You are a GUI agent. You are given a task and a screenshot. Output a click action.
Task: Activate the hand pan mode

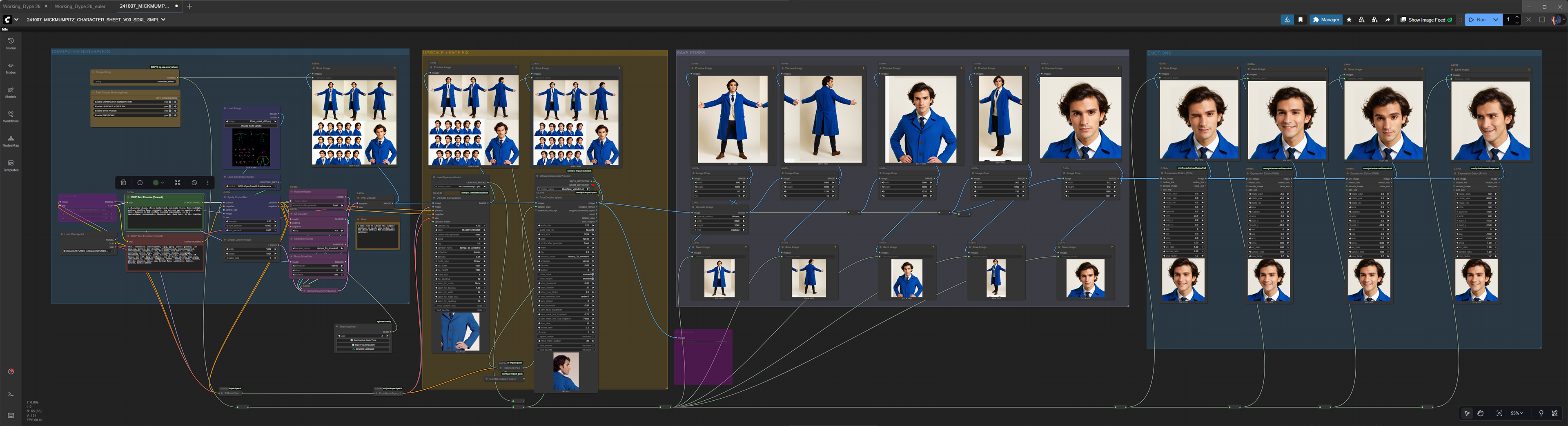[1480, 413]
